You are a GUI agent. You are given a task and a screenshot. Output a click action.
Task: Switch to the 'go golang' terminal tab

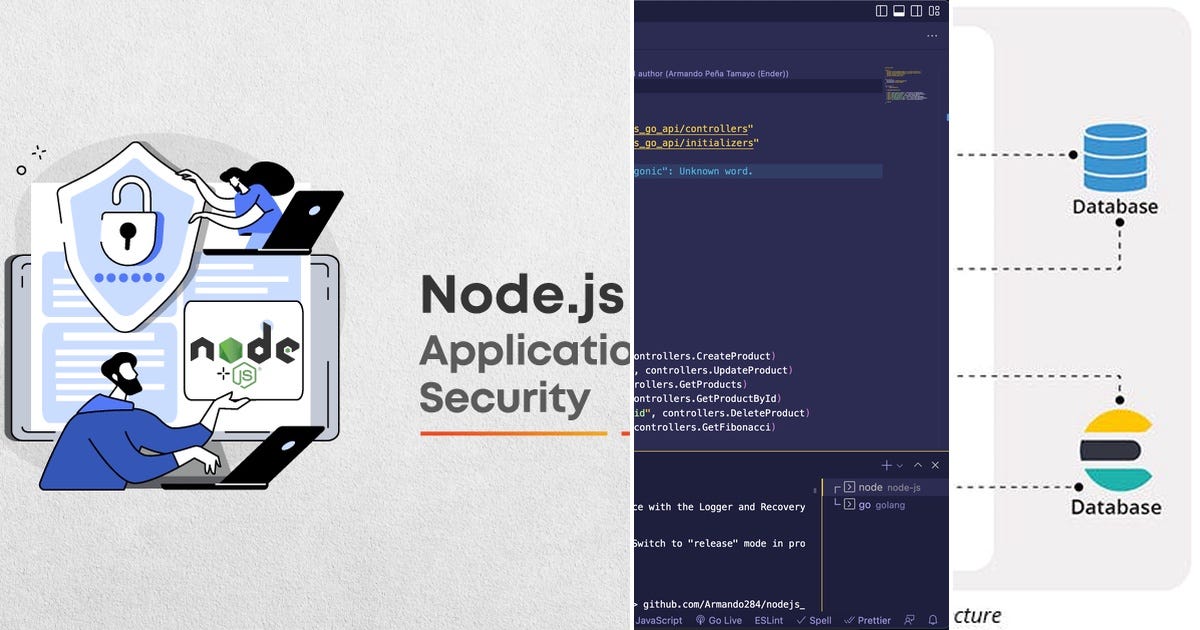[875, 504]
